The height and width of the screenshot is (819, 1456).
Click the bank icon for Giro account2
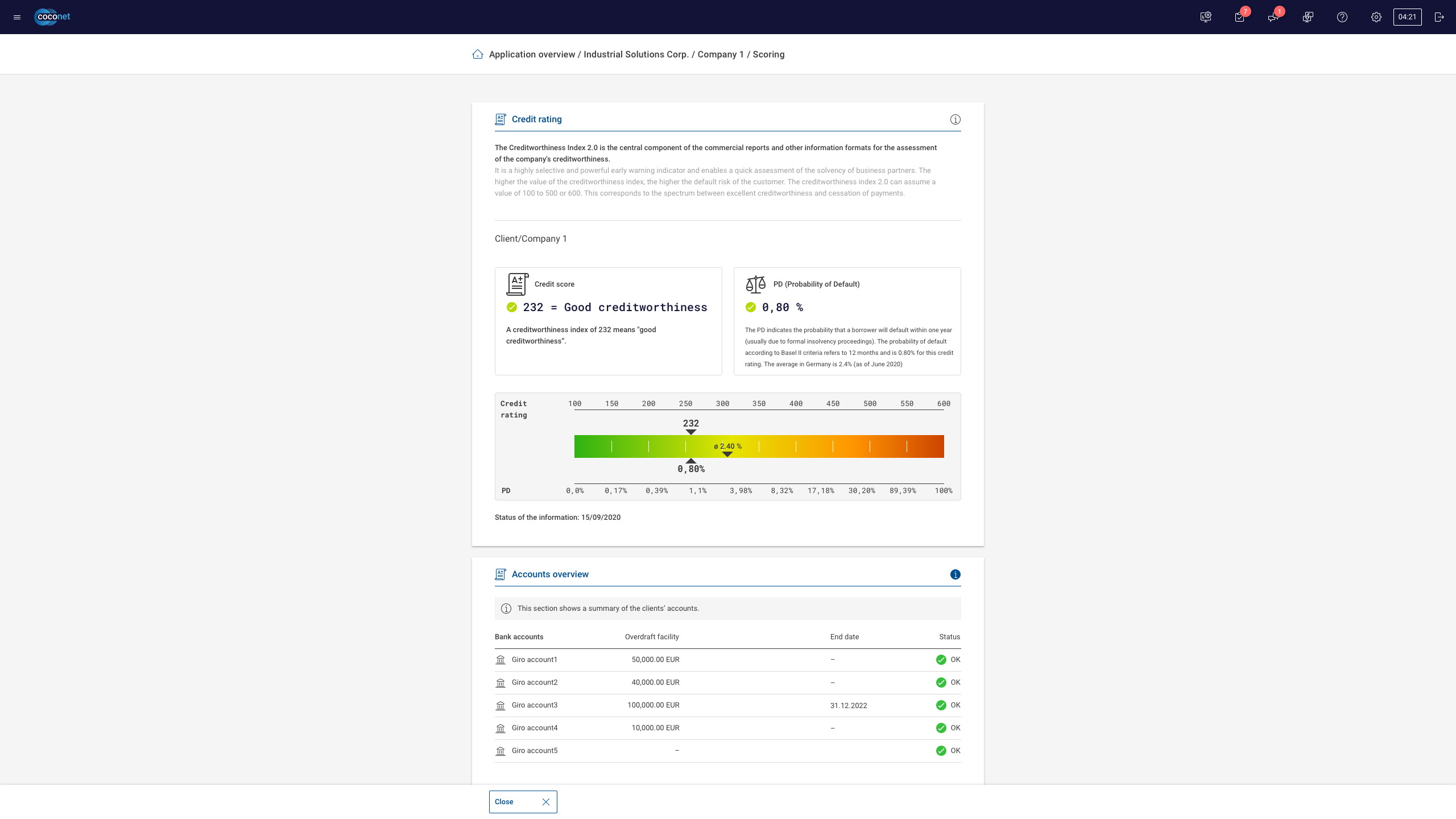click(x=500, y=682)
